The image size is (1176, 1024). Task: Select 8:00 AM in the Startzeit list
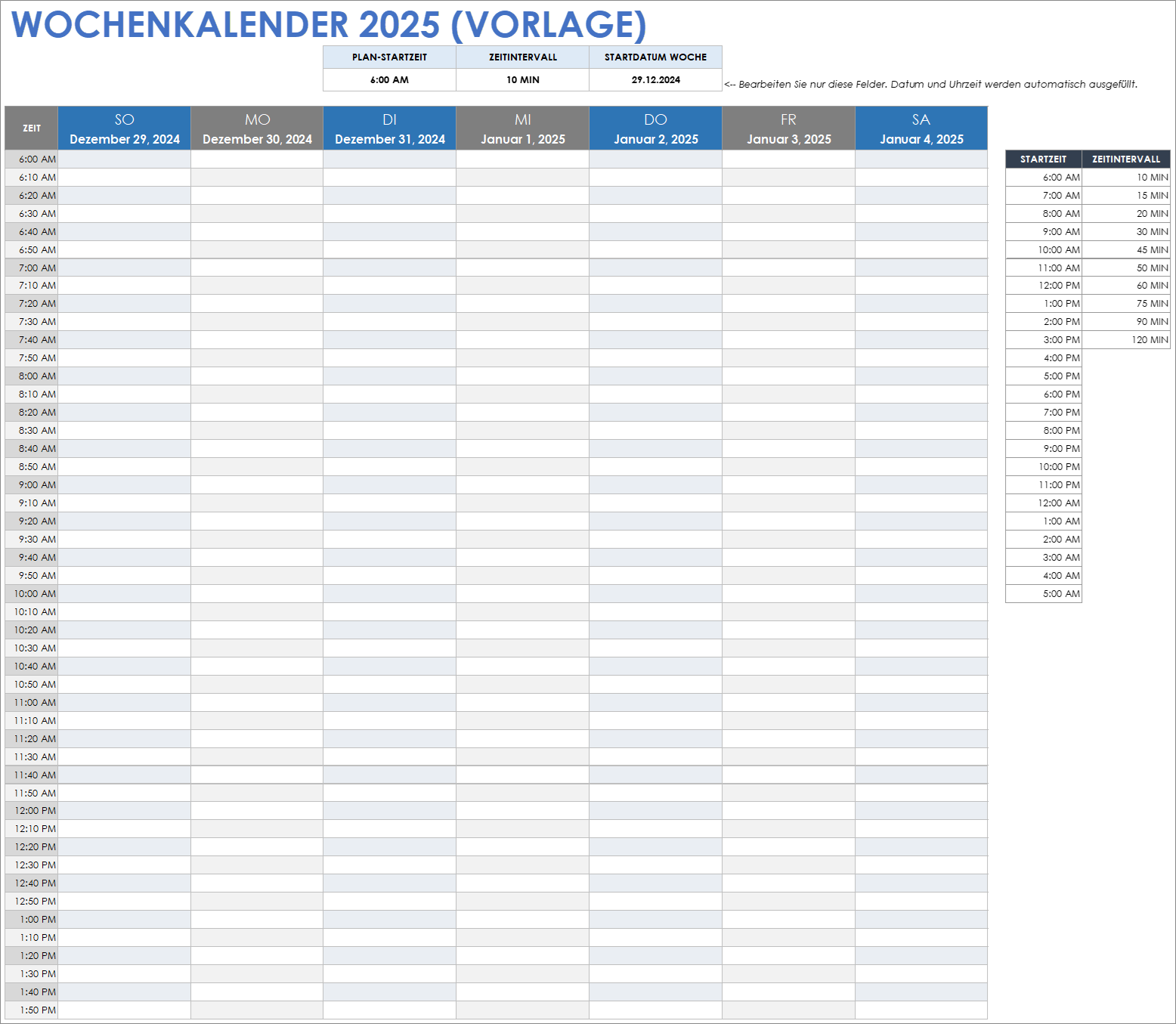pos(1044,214)
